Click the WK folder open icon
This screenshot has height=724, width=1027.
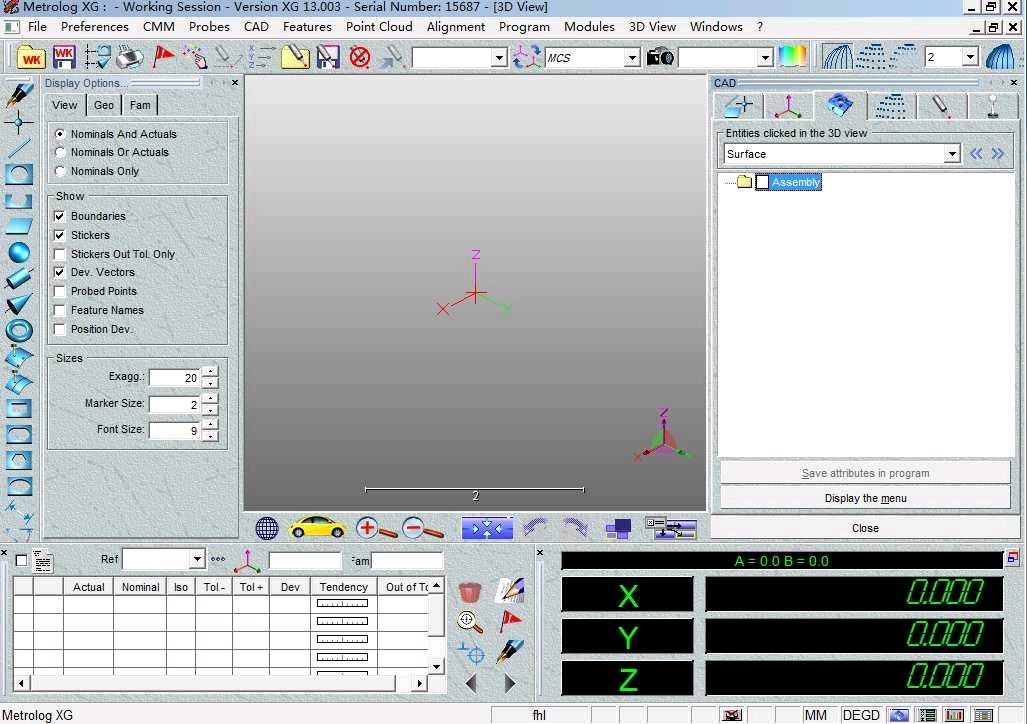(30, 57)
